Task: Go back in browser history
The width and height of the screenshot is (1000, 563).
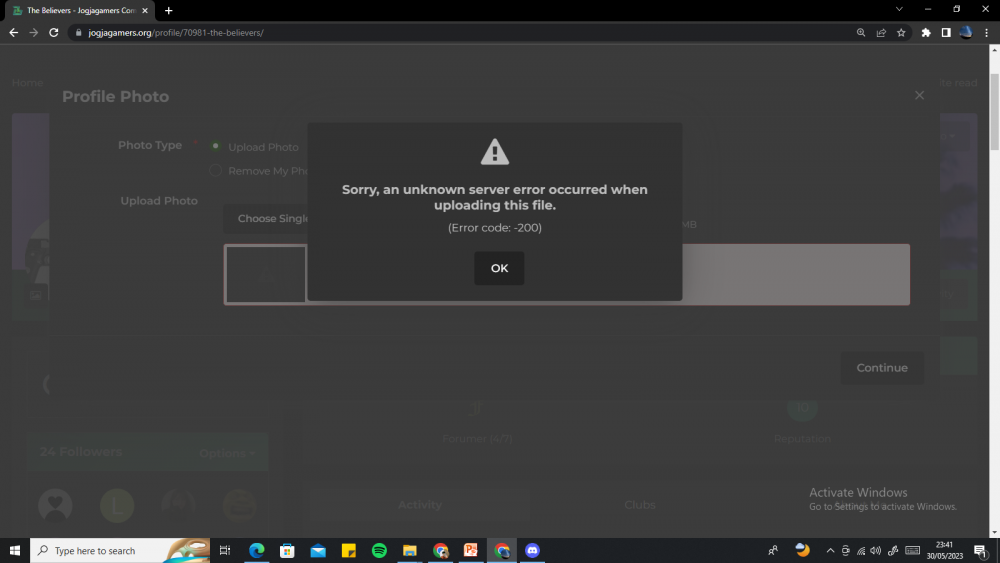Action: pyautogui.click(x=13, y=33)
